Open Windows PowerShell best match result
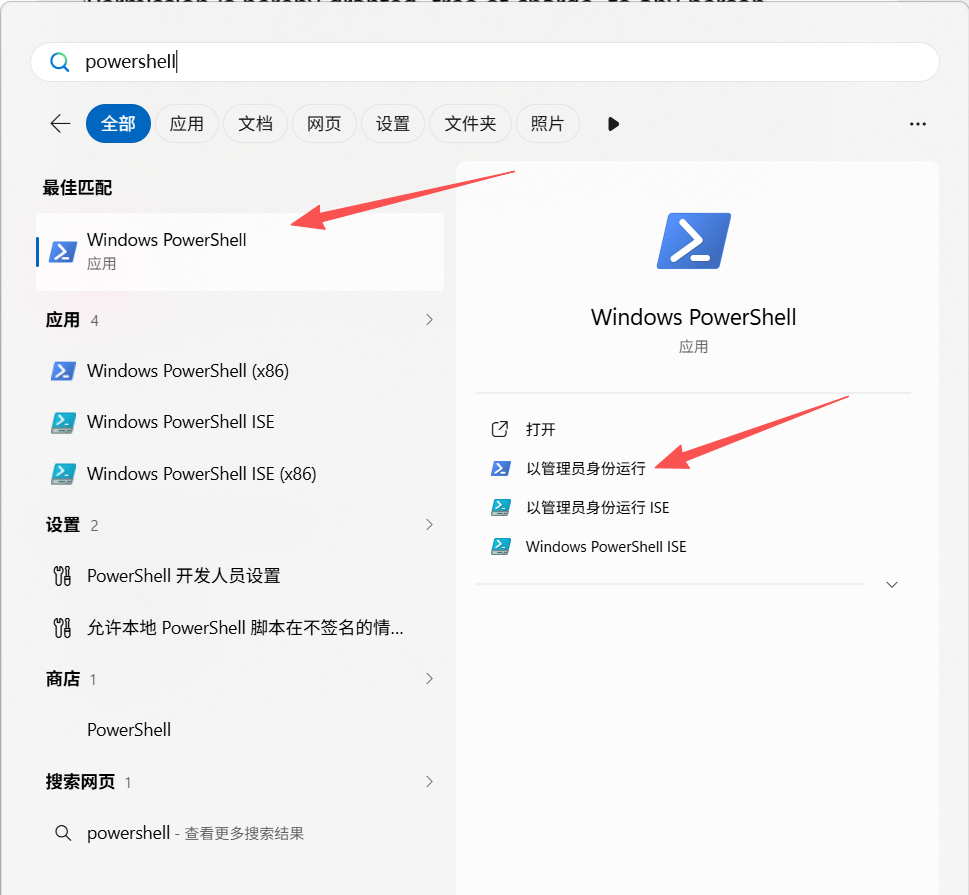 pyautogui.click(x=240, y=252)
